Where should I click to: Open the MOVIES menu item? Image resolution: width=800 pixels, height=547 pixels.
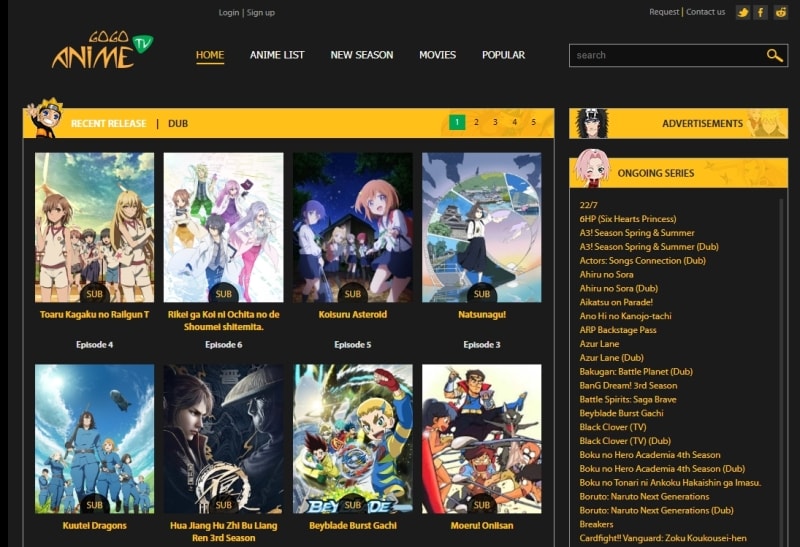pyautogui.click(x=437, y=55)
